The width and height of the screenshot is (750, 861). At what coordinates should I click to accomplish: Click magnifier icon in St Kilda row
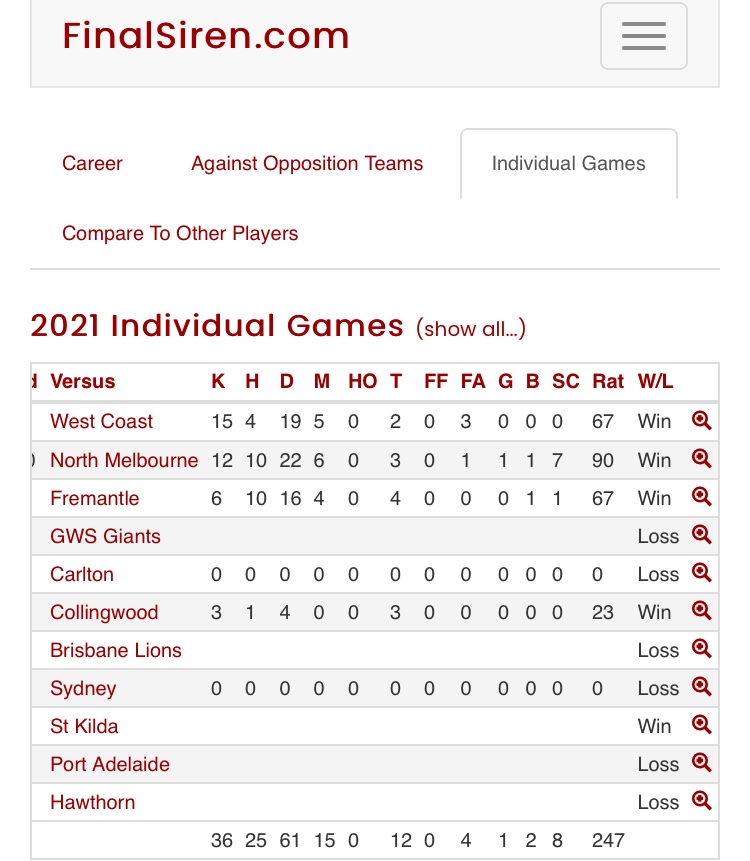tap(701, 725)
